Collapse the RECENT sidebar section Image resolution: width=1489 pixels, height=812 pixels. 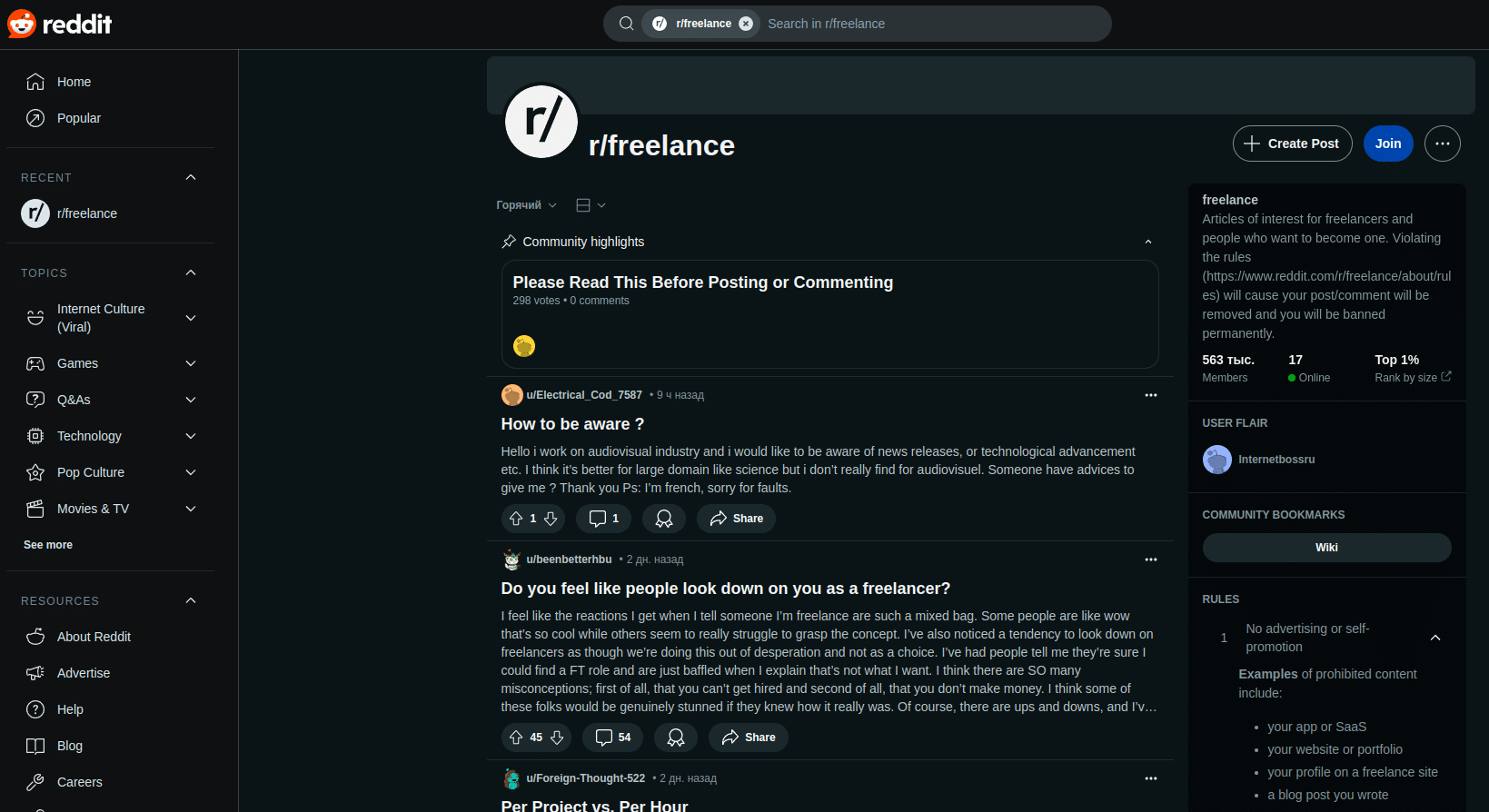tap(191, 177)
